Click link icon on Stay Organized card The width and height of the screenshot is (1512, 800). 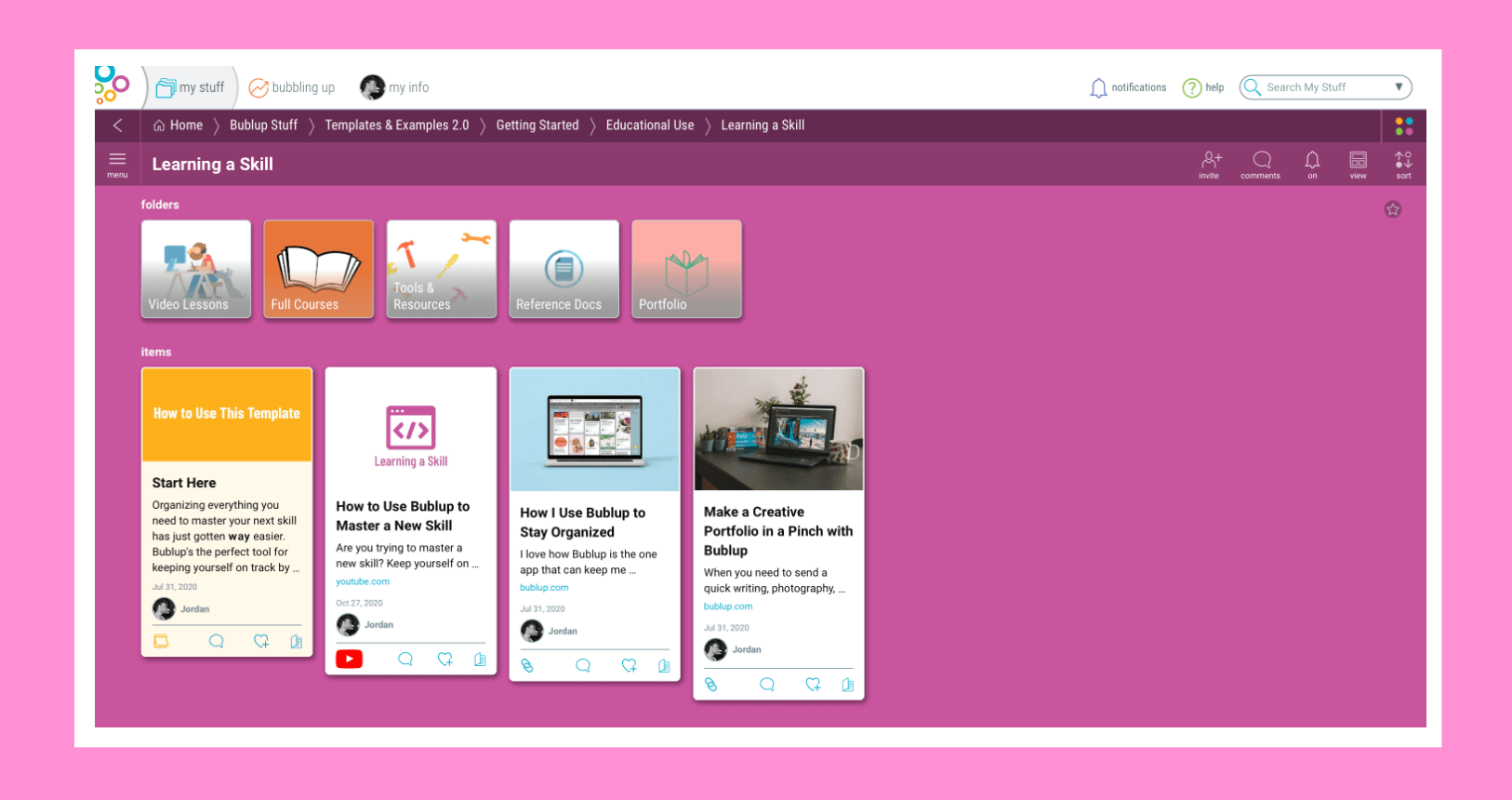[527, 665]
